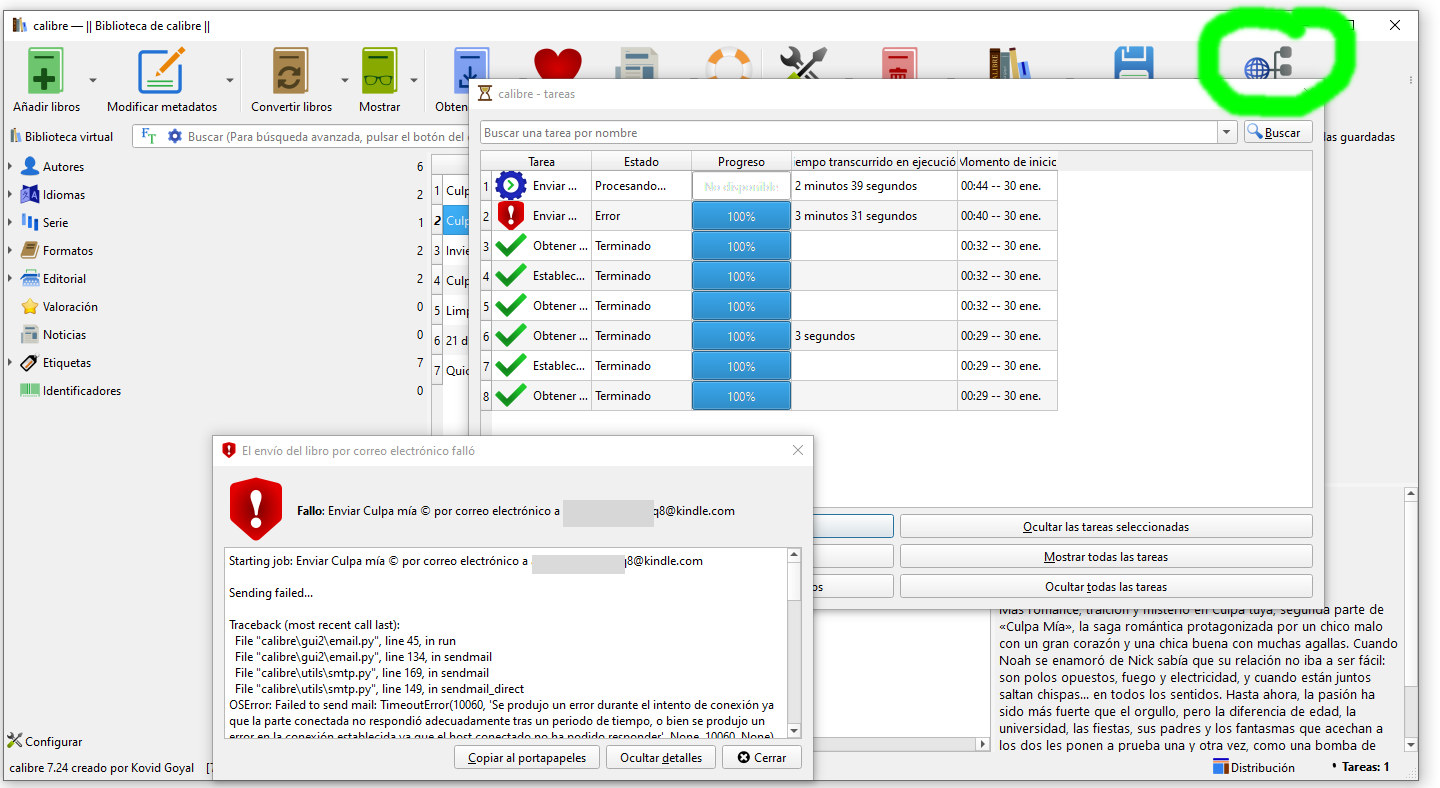
Task: Click the Añadir libros toolbar icon
Action: click(x=46, y=72)
